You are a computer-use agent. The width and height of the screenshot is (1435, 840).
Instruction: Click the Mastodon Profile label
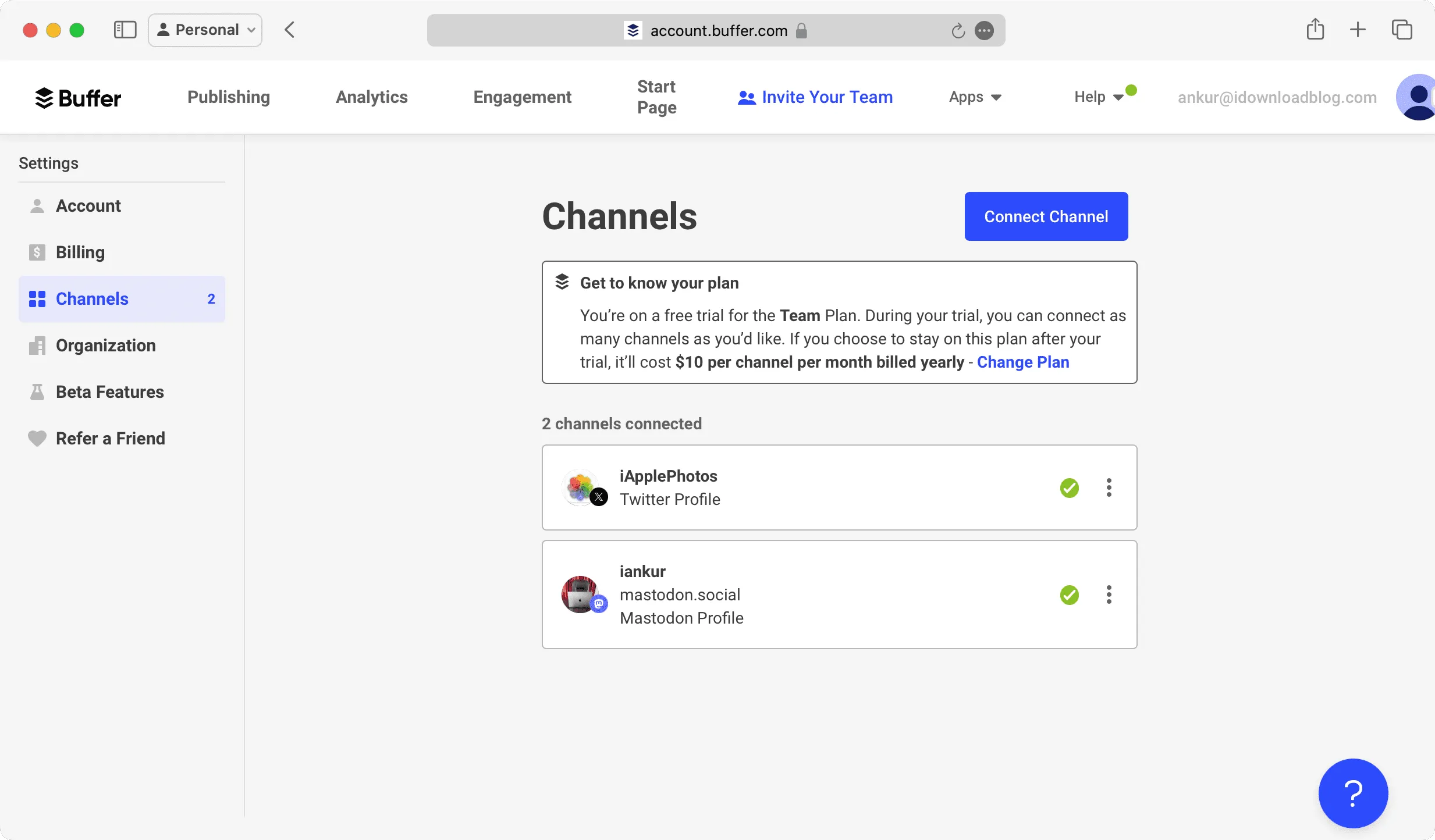[x=681, y=618]
